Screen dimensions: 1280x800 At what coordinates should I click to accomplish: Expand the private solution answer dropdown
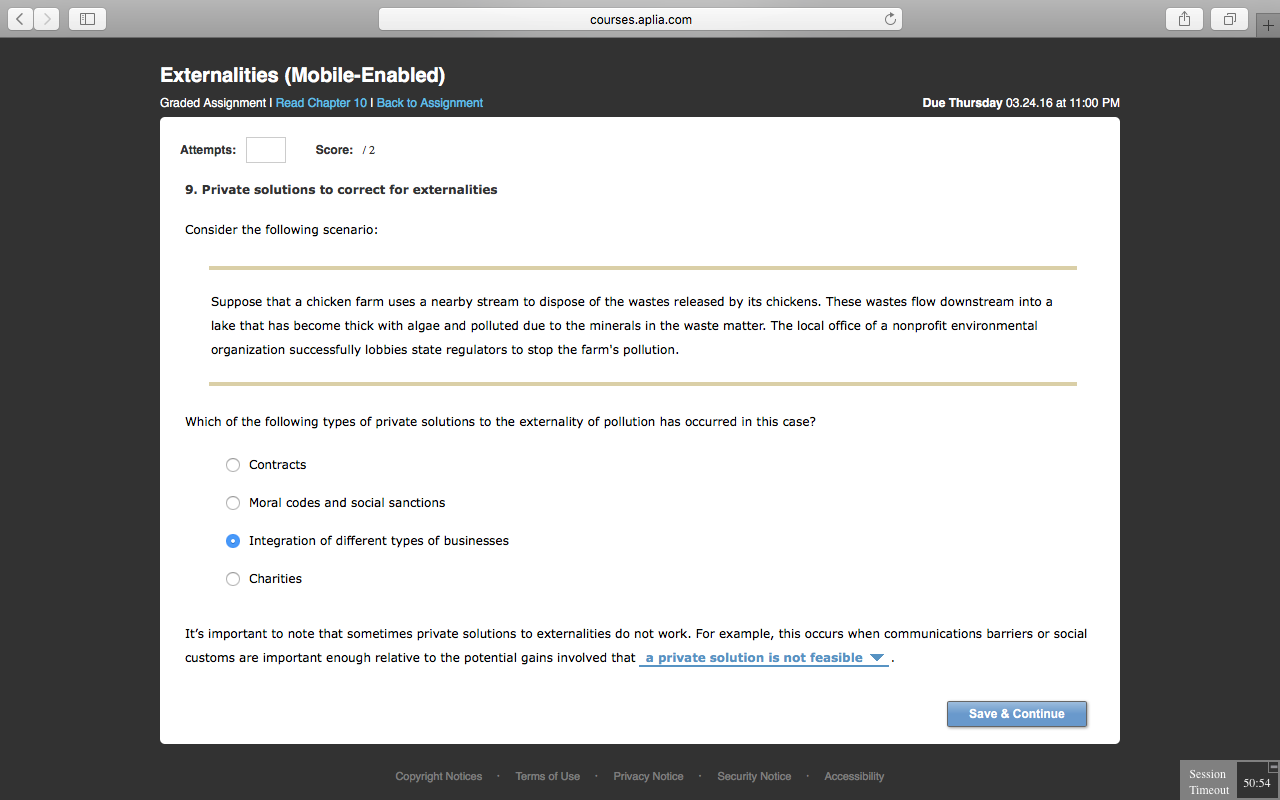(764, 658)
